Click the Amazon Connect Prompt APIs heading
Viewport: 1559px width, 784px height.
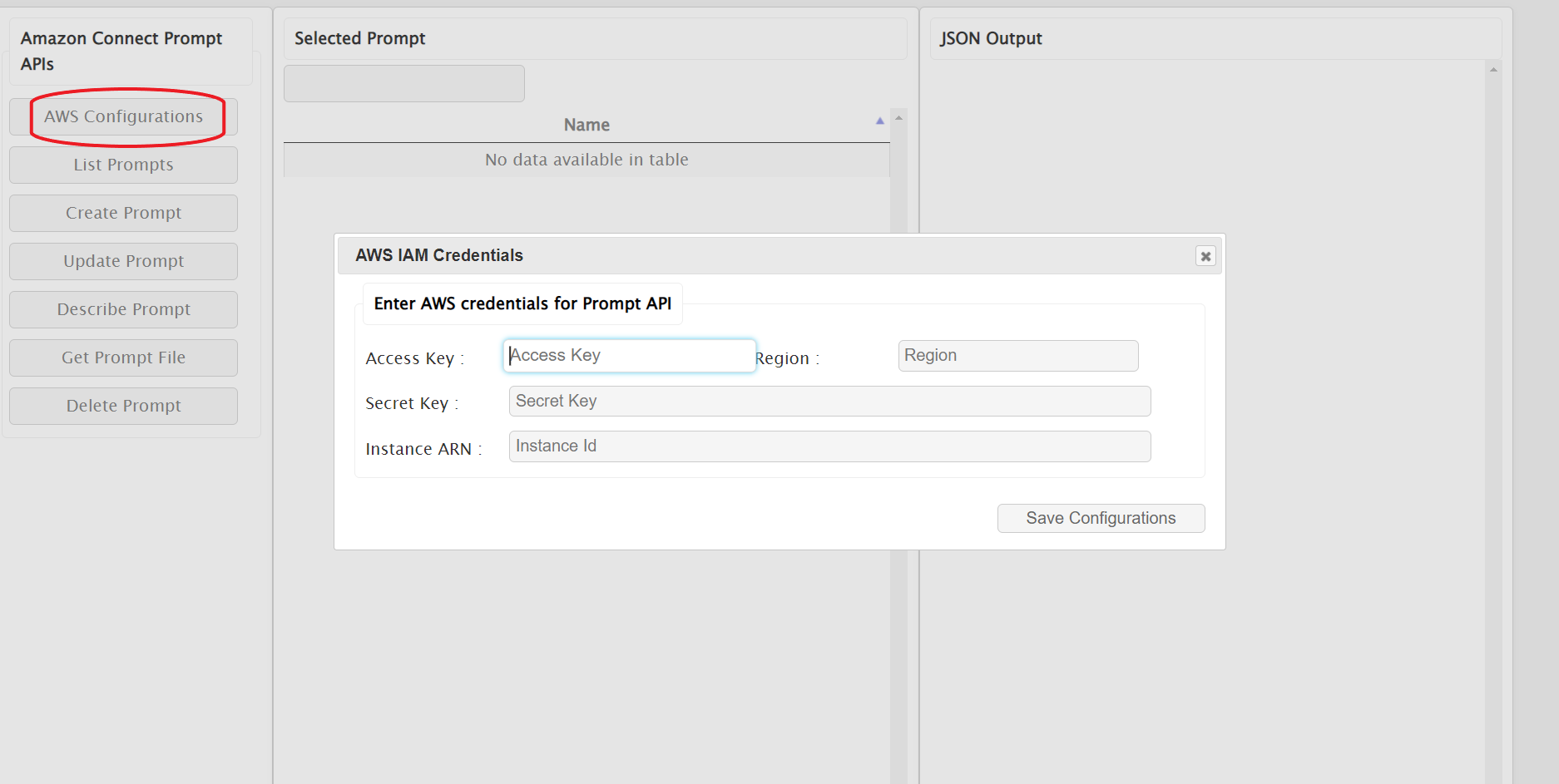(x=121, y=51)
